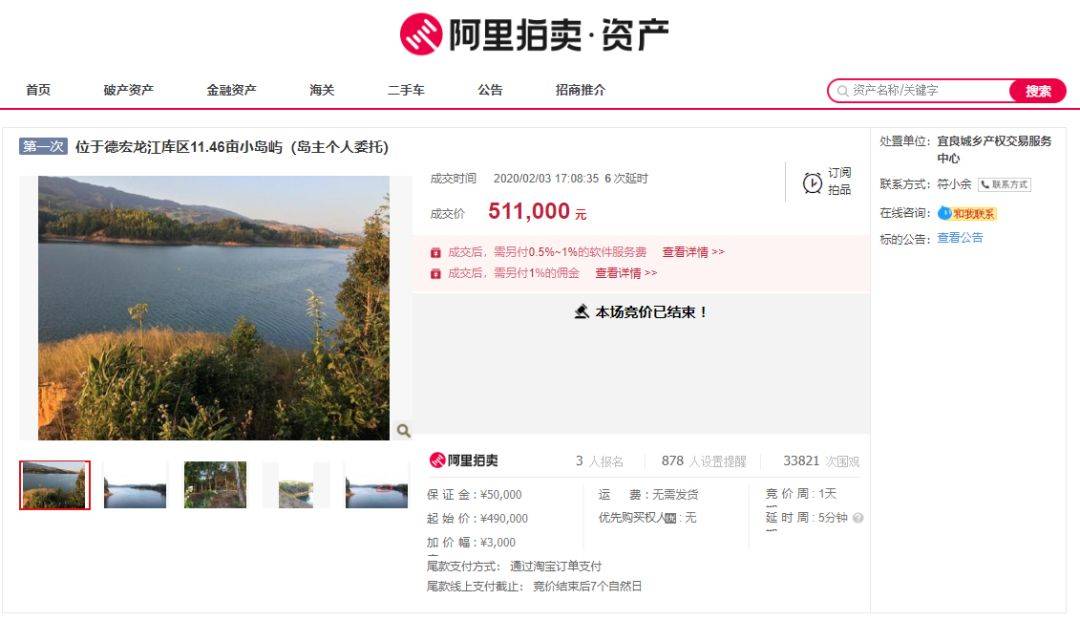Open the 破产资产 menu item

pyautogui.click(x=129, y=90)
